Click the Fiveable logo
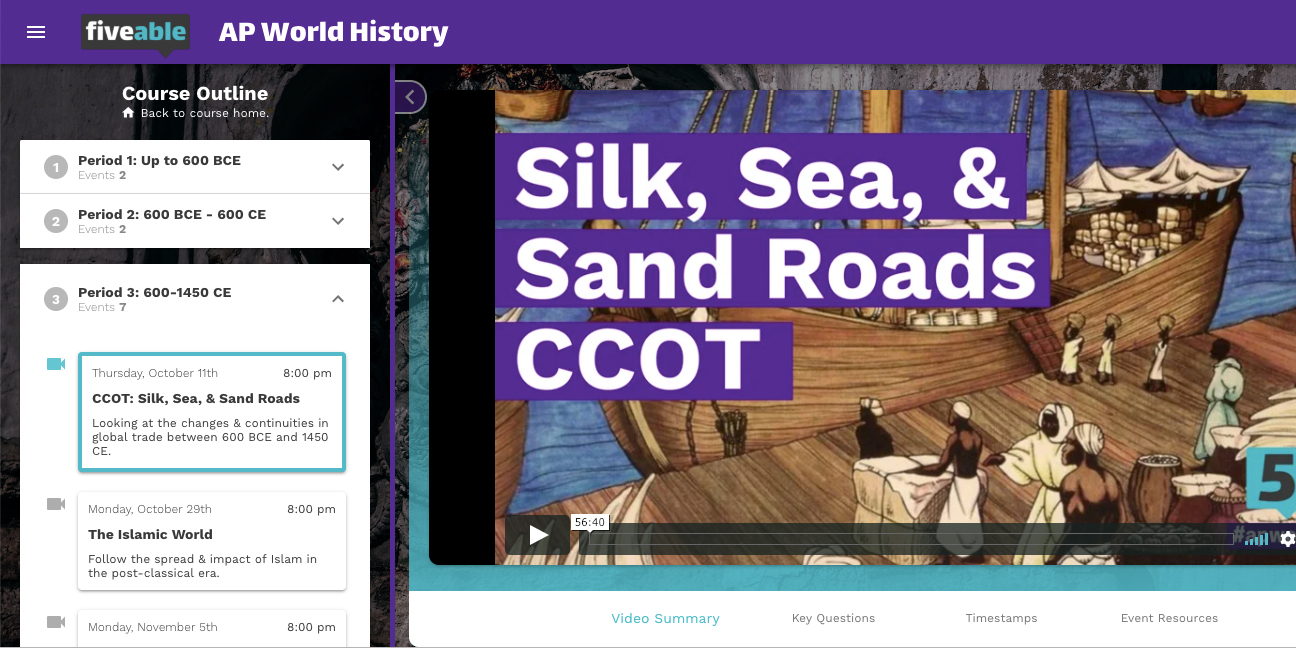This screenshot has width=1296, height=648. (x=136, y=33)
